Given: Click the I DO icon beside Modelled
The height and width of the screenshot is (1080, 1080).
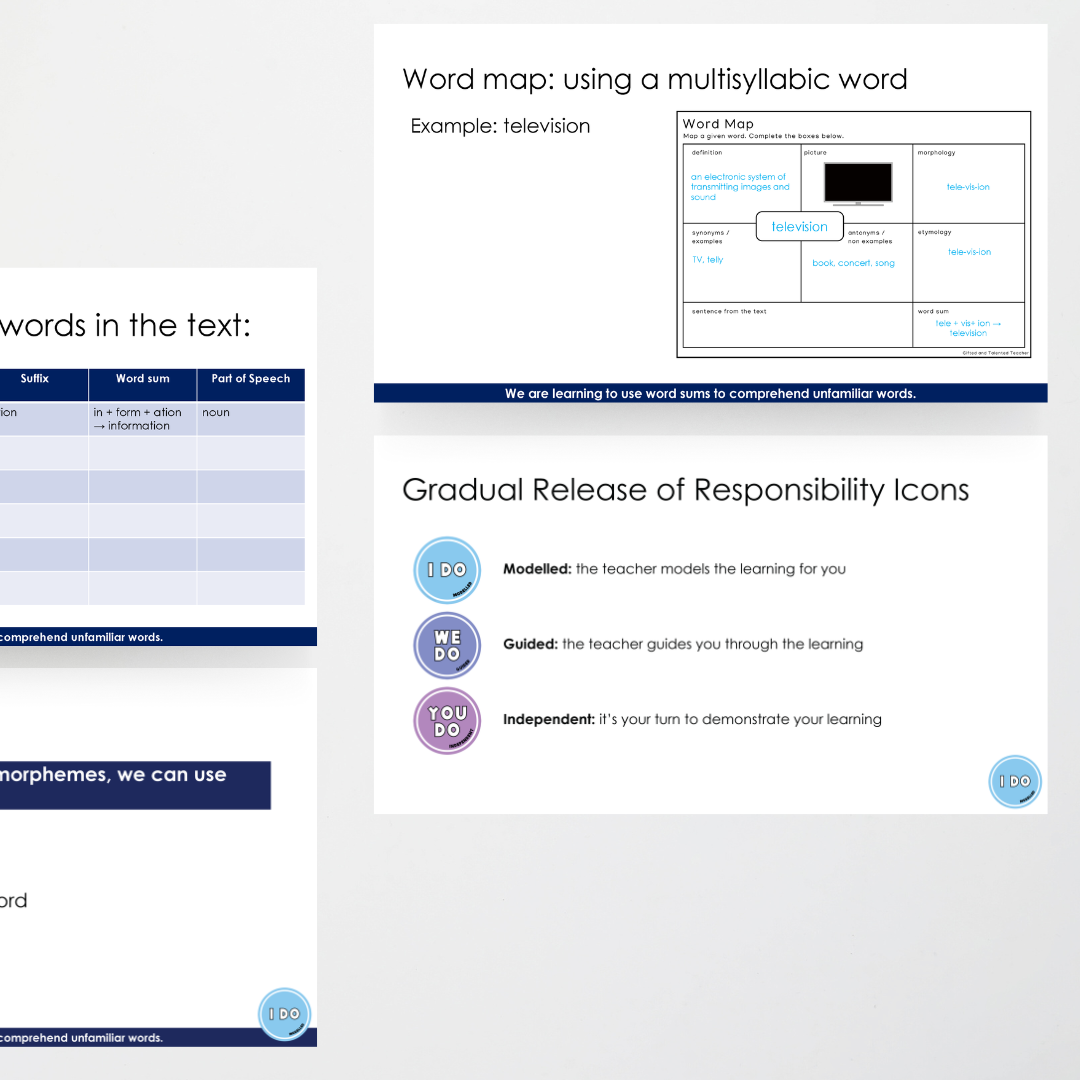Looking at the screenshot, I should coord(447,570).
